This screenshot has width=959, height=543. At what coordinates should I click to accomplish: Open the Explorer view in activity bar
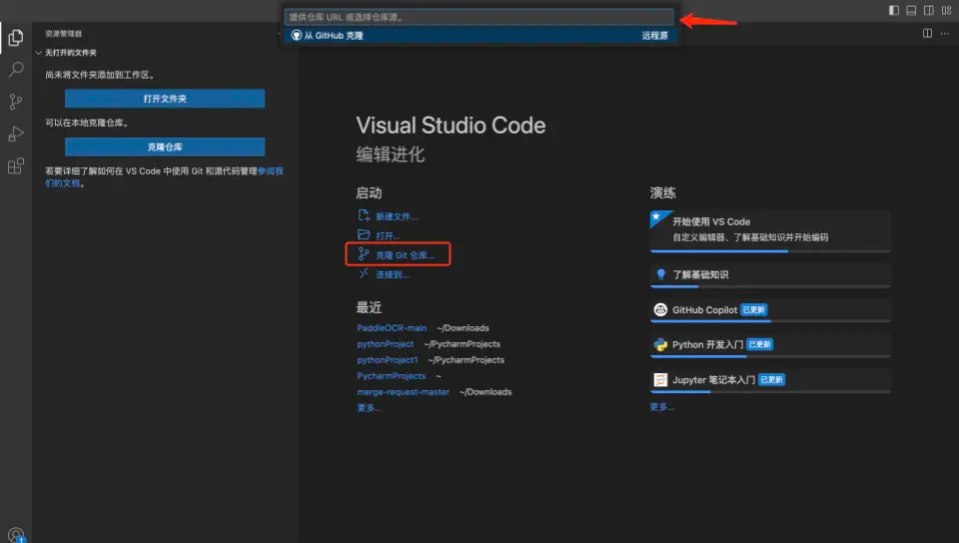click(x=16, y=38)
